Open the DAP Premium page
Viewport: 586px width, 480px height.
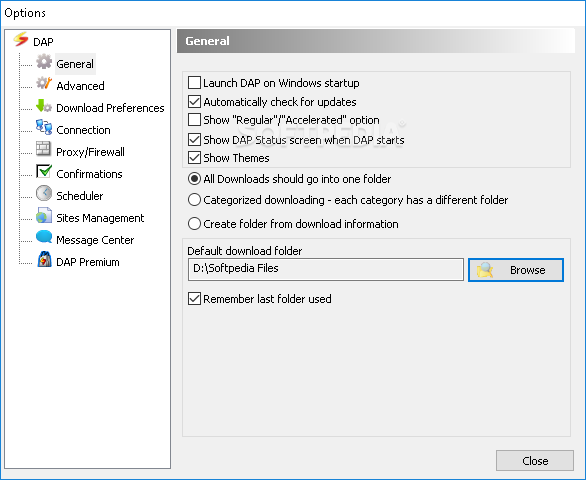click(x=88, y=262)
